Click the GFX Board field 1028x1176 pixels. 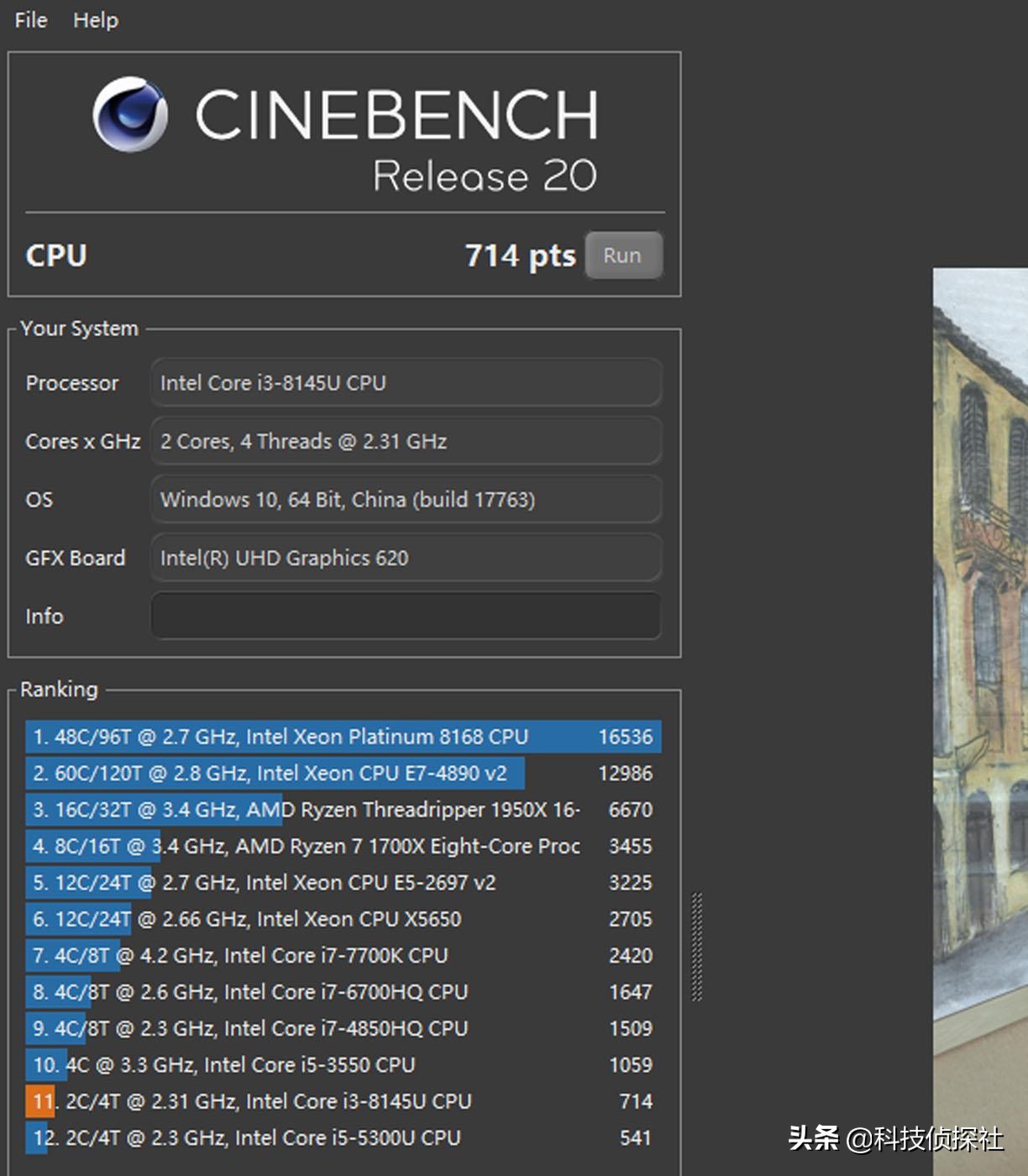406,558
